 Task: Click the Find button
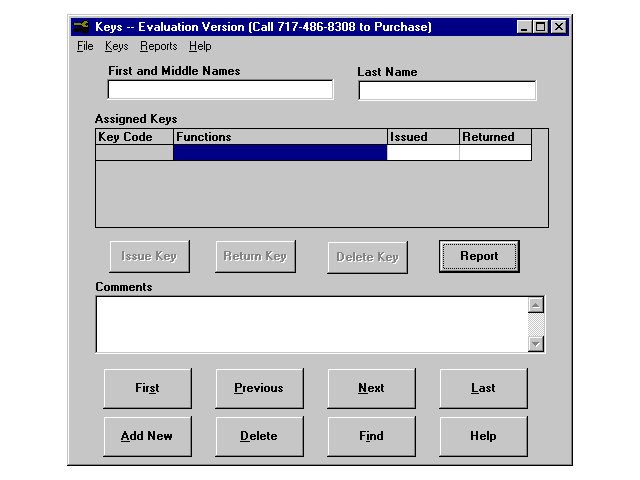click(x=371, y=436)
